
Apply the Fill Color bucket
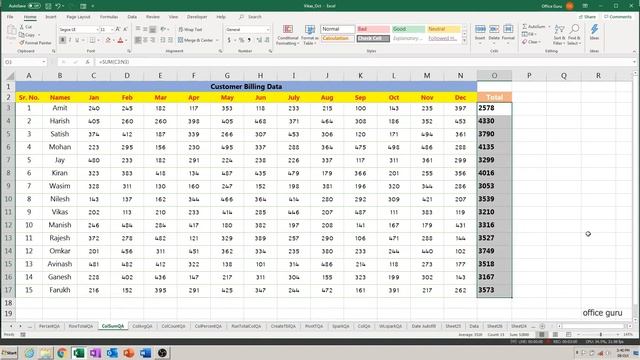[108, 40]
